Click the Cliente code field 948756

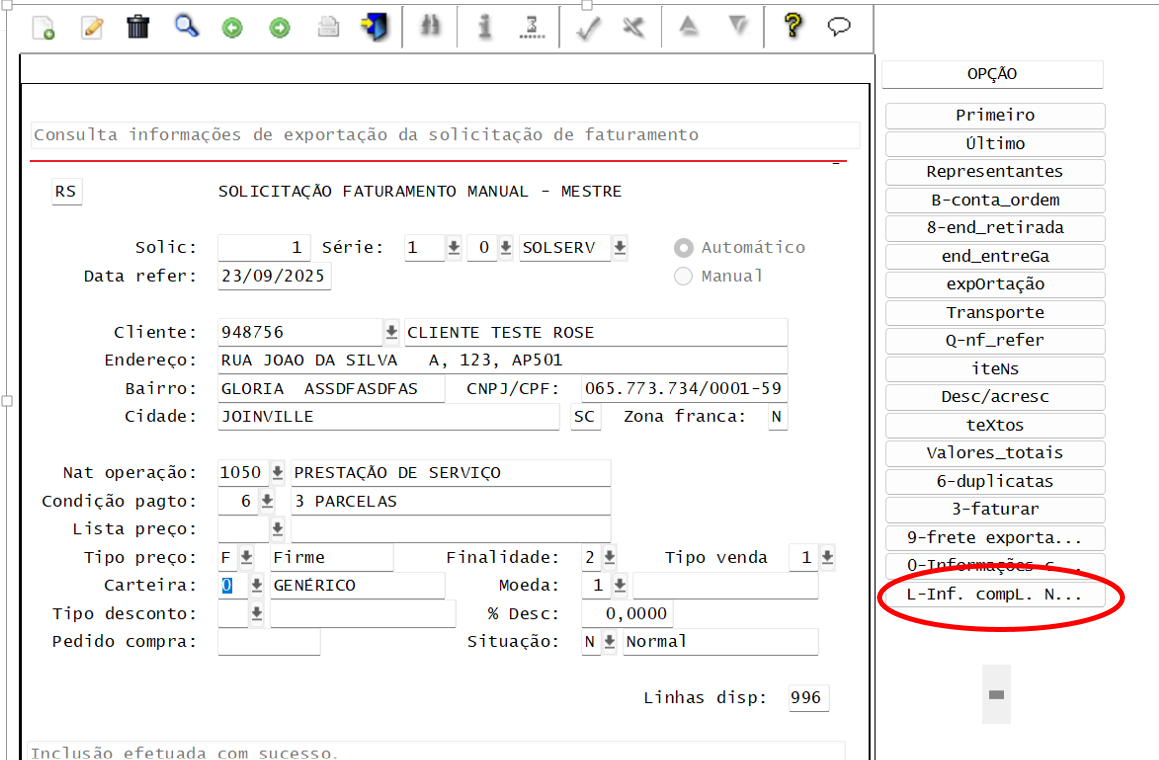300,333
